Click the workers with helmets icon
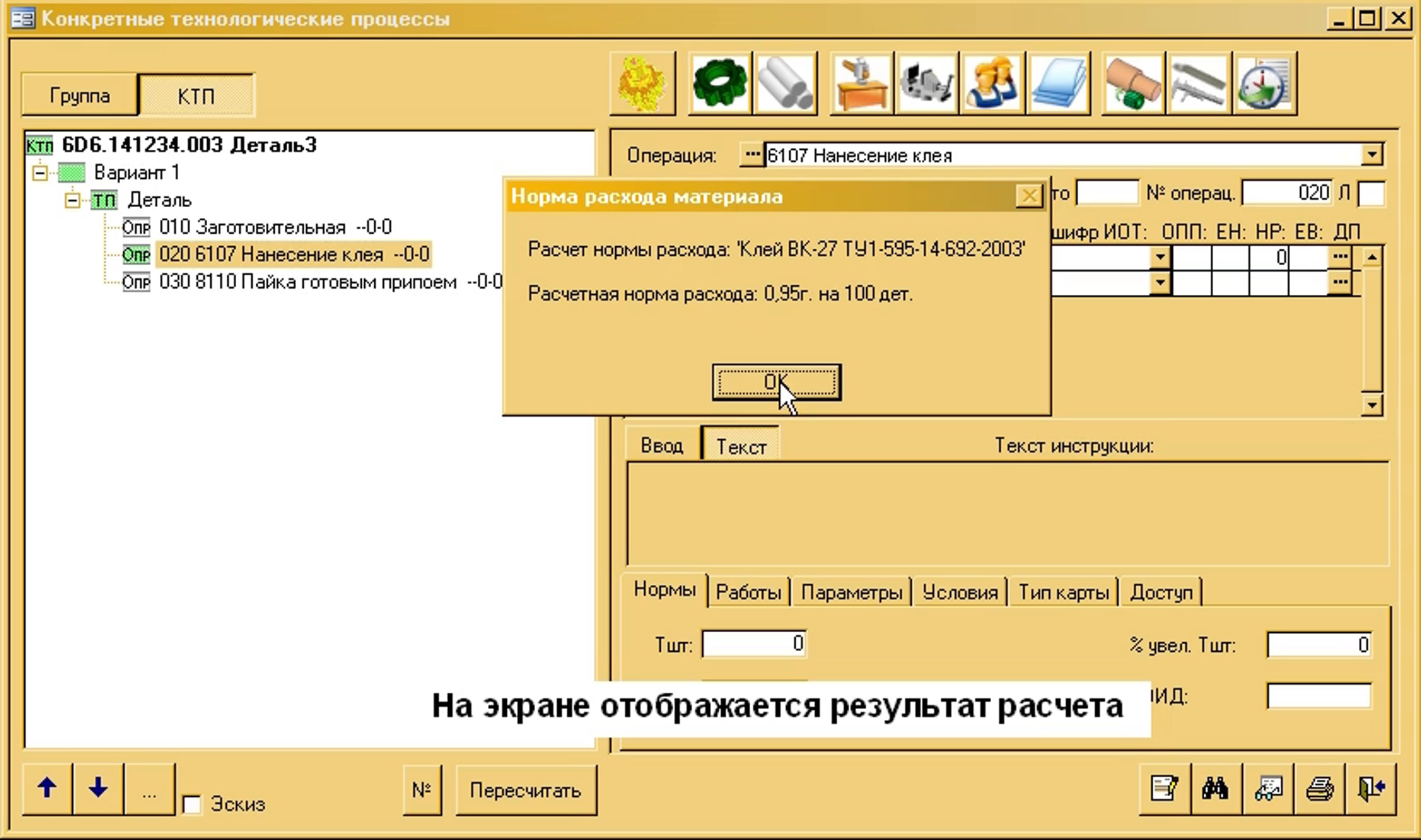The image size is (1421, 840). coord(992,83)
